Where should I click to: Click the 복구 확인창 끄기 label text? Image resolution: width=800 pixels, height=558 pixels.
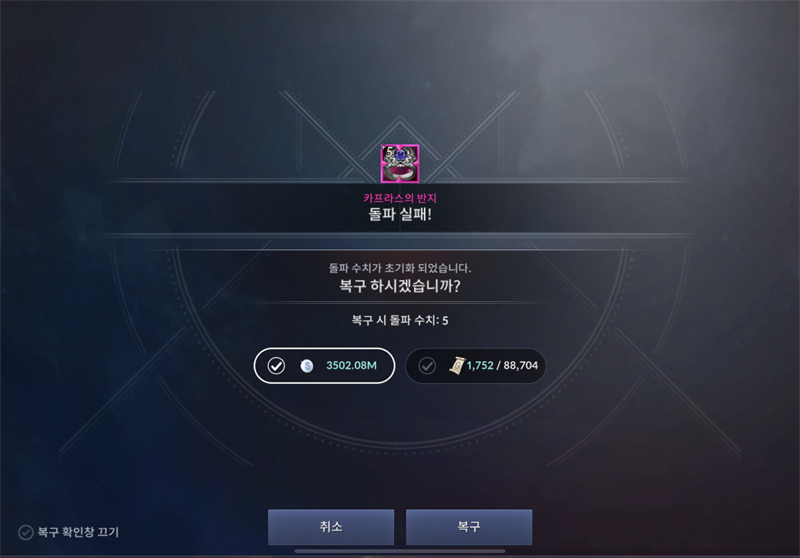78,532
